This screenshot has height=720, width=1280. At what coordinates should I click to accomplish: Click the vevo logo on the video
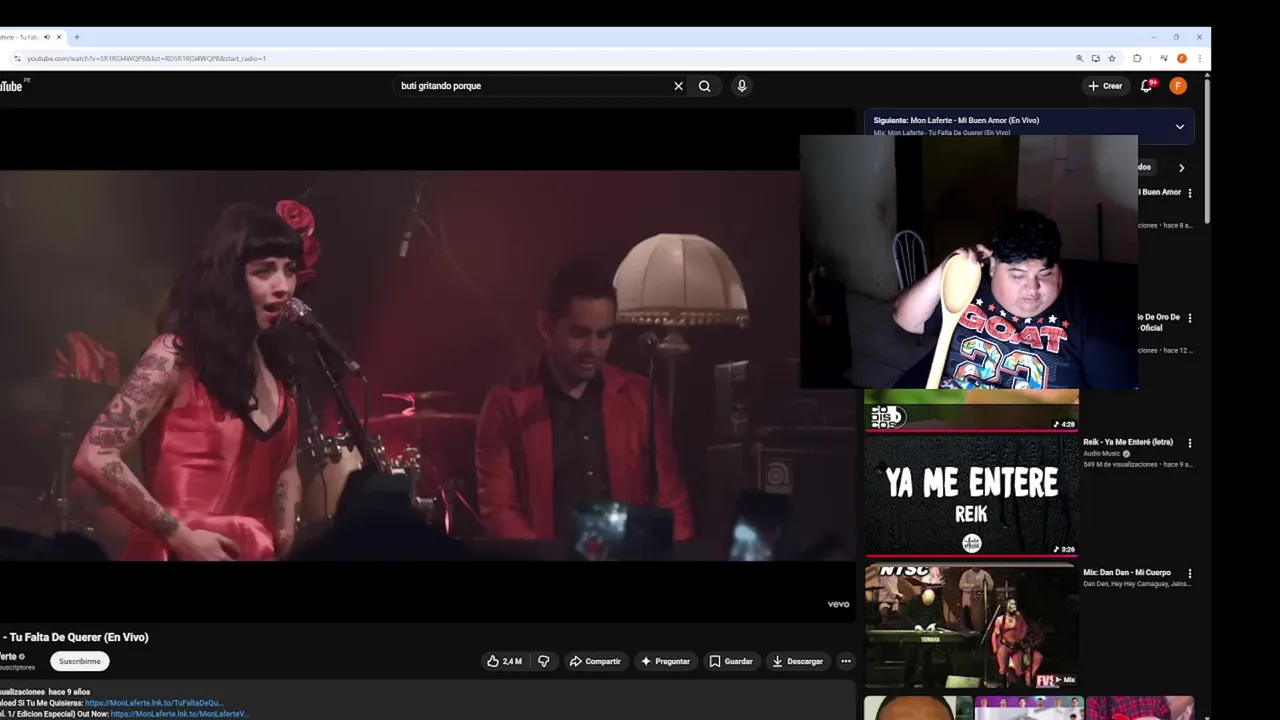point(838,604)
